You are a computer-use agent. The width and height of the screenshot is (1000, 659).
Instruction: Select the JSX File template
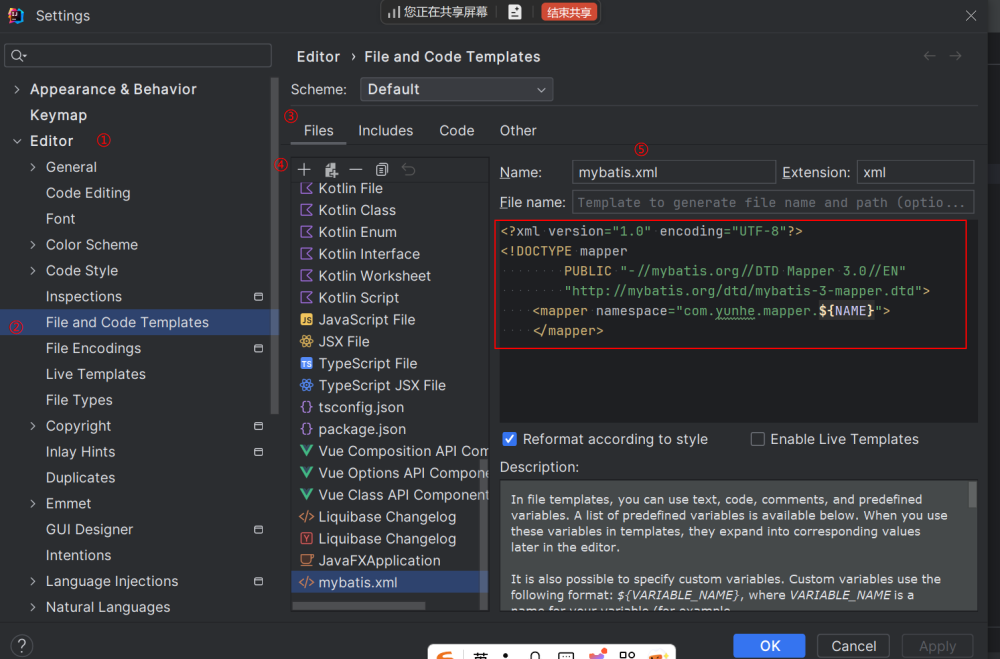pyautogui.click(x=343, y=341)
